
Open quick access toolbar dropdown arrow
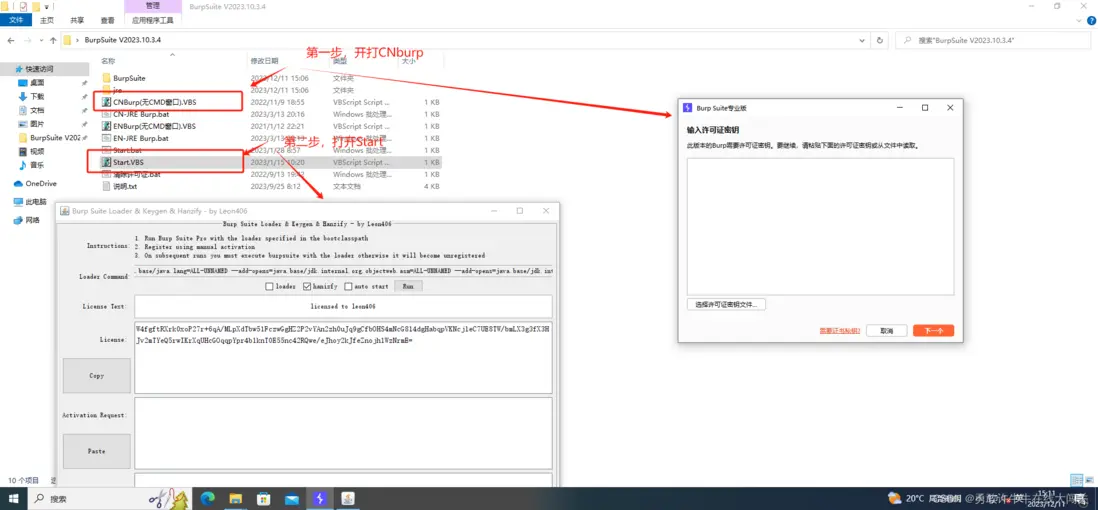tap(47, 6)
